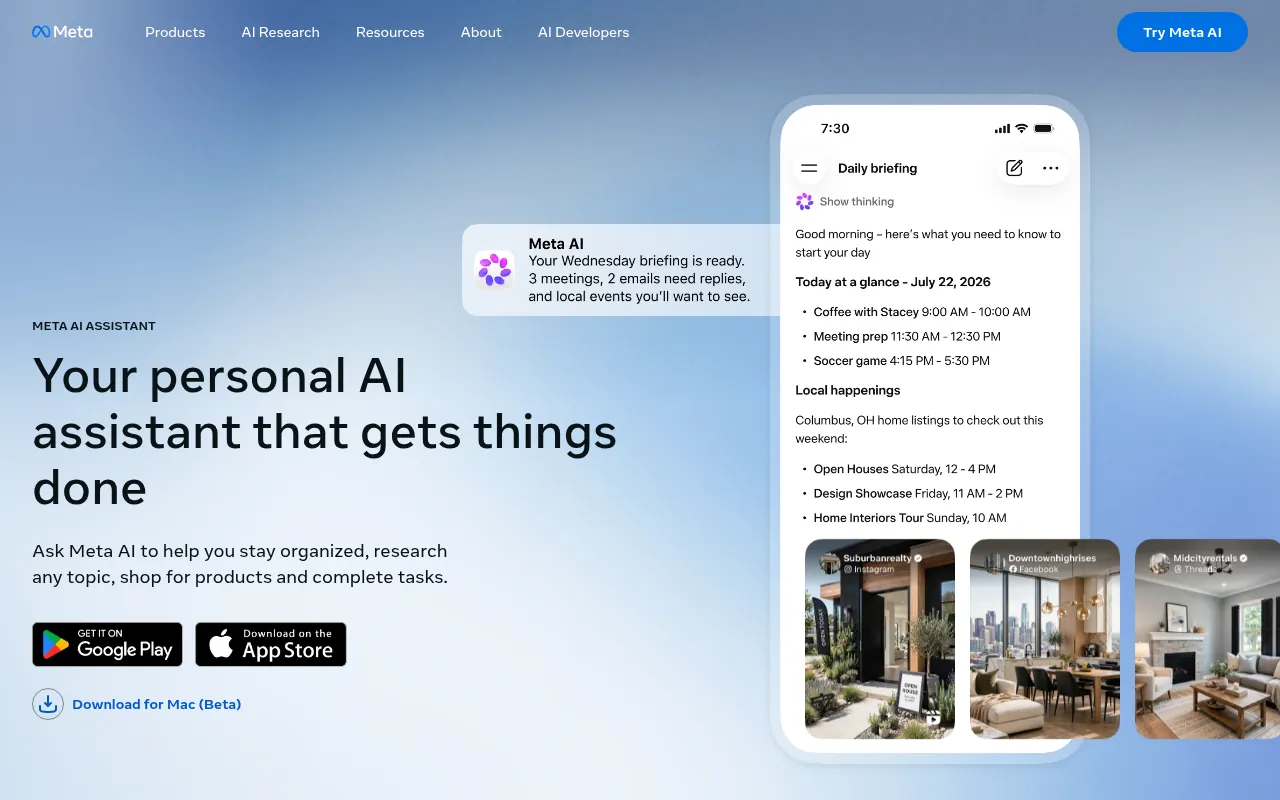Open the Suburbanrealty listing photo
Viewport: 1280px width, 800px height.
(880, 639)
